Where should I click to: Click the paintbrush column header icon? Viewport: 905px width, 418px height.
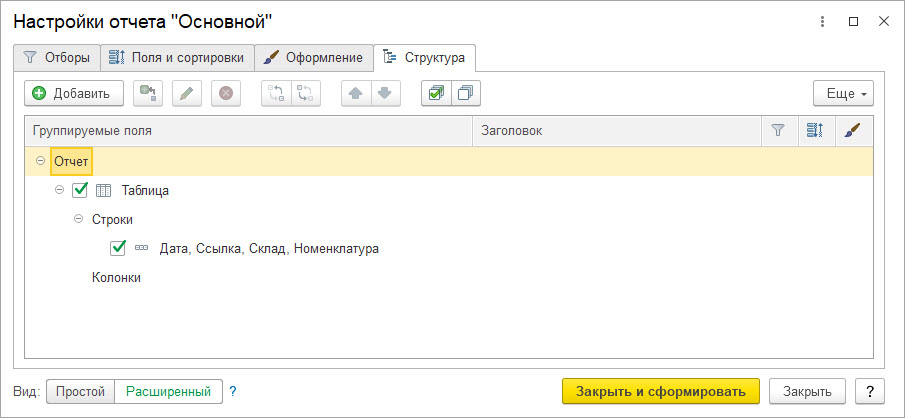pyautogui.click(x=851, y=131)
